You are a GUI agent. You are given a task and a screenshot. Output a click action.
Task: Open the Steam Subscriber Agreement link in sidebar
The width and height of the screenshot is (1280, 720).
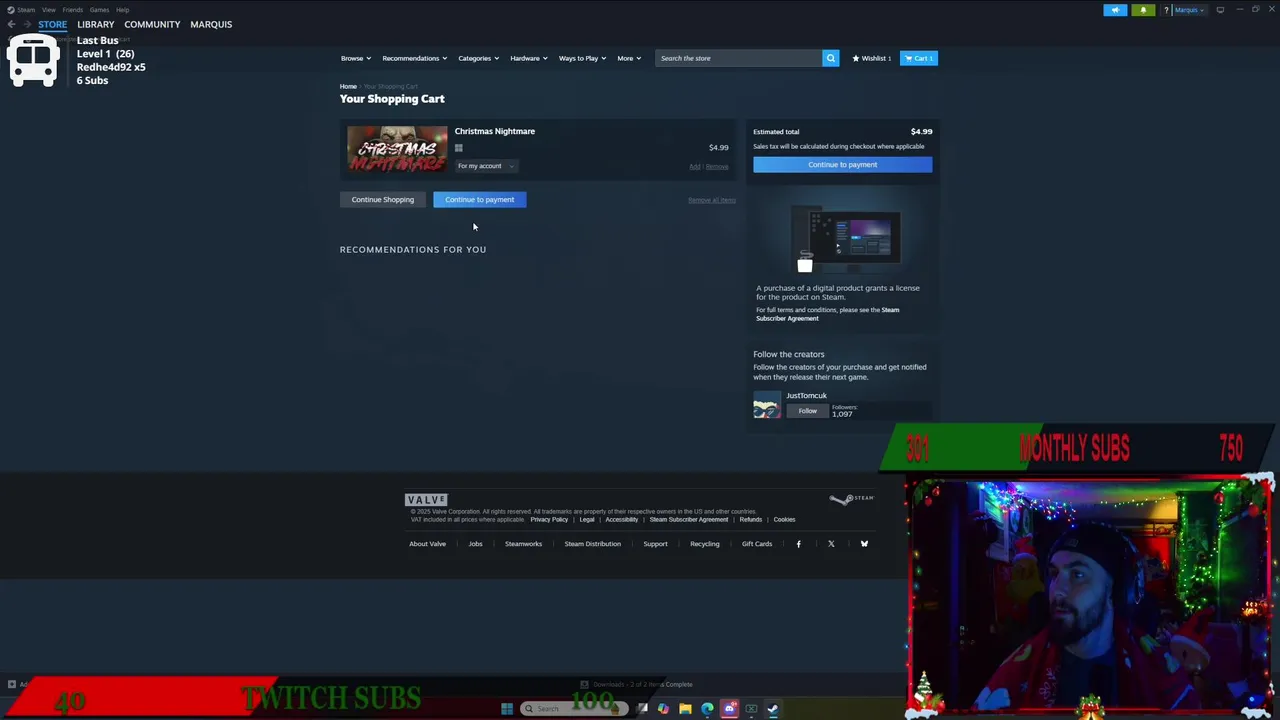tap(827, 314)
